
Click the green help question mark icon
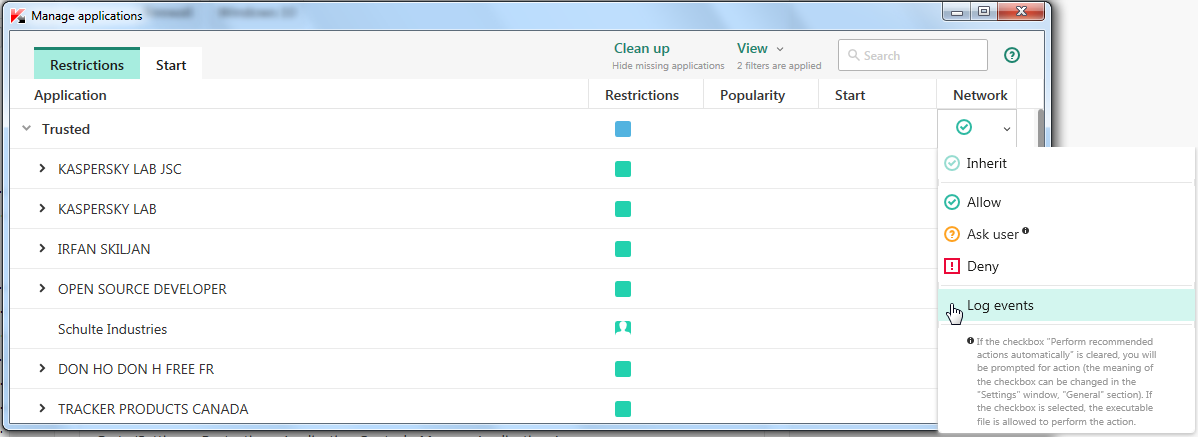click(1011, 56)
